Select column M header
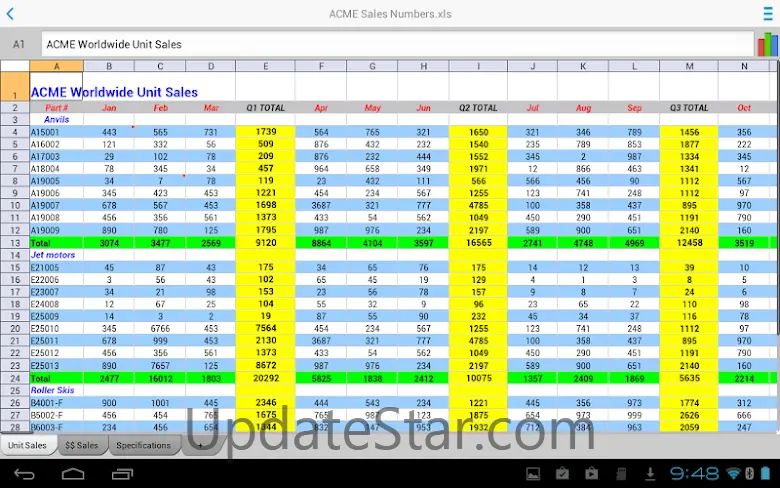Image resolution: width=780 pixels, height=488 pixels. click(689, 66)
